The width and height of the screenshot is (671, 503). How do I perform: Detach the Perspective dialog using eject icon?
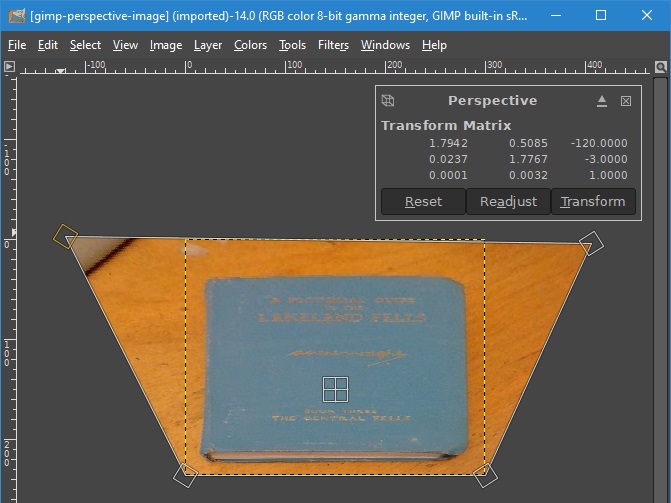tap(602, 101)
